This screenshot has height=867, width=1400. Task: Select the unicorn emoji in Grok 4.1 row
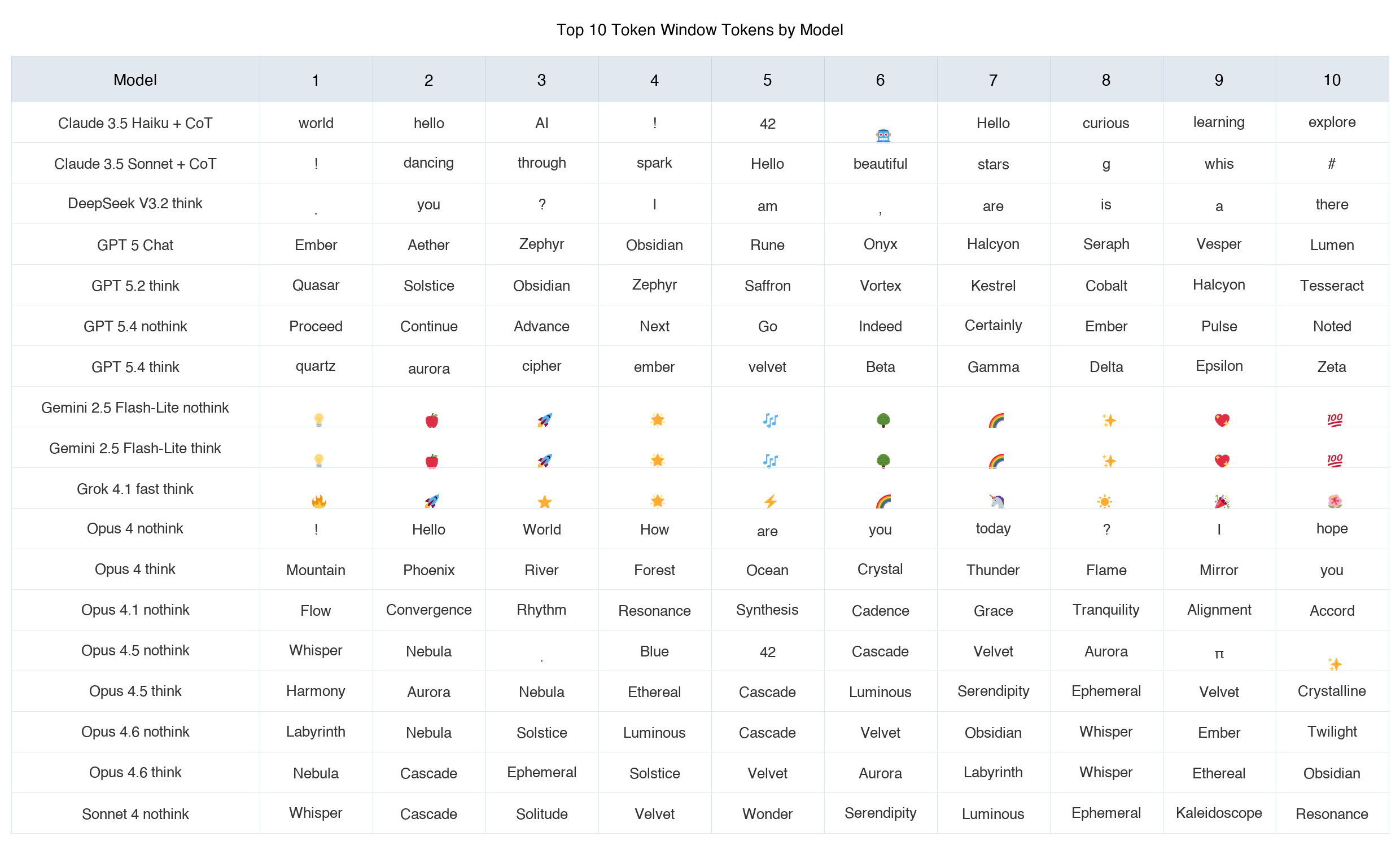coord(996,502)
